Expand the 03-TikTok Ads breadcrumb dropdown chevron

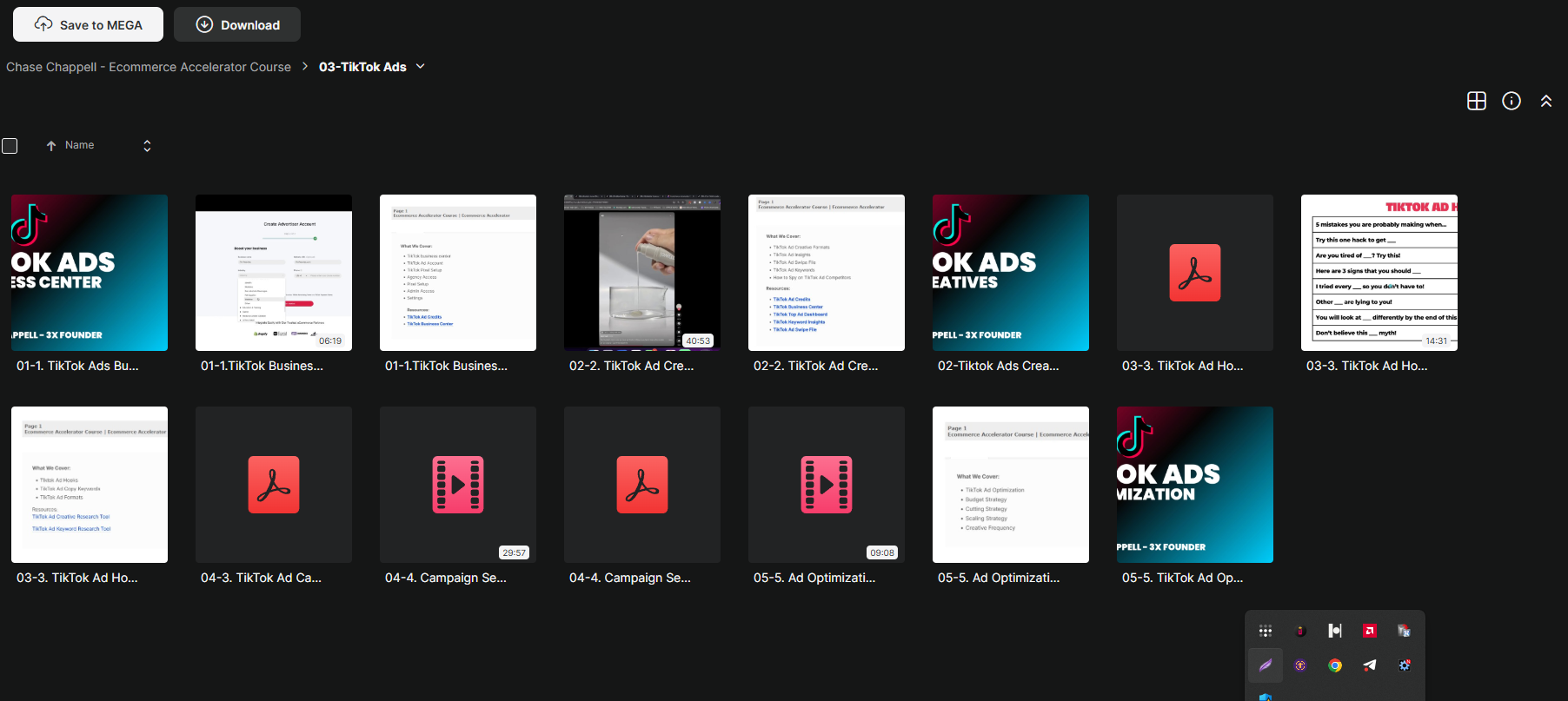pos(421,66)
